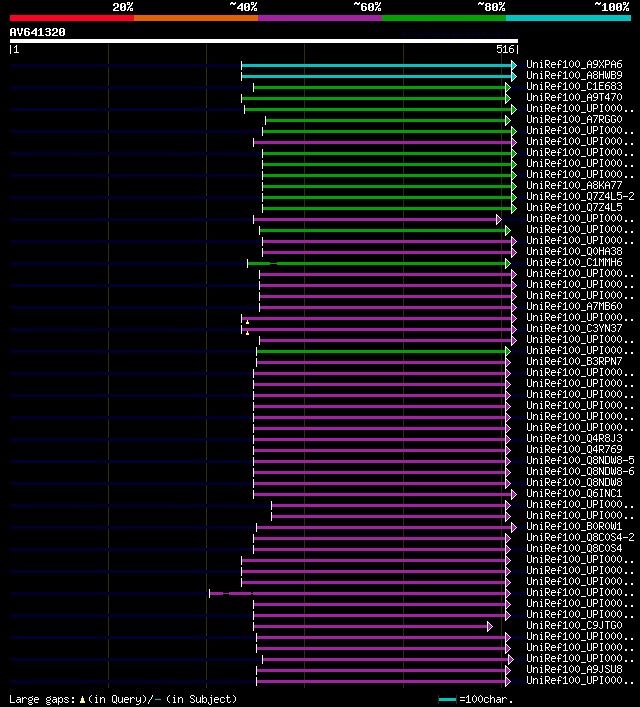Click the purple alignment bar of UniRef100_C9JTG0
The width and height of the screenshot is (640, 707).
371,626
